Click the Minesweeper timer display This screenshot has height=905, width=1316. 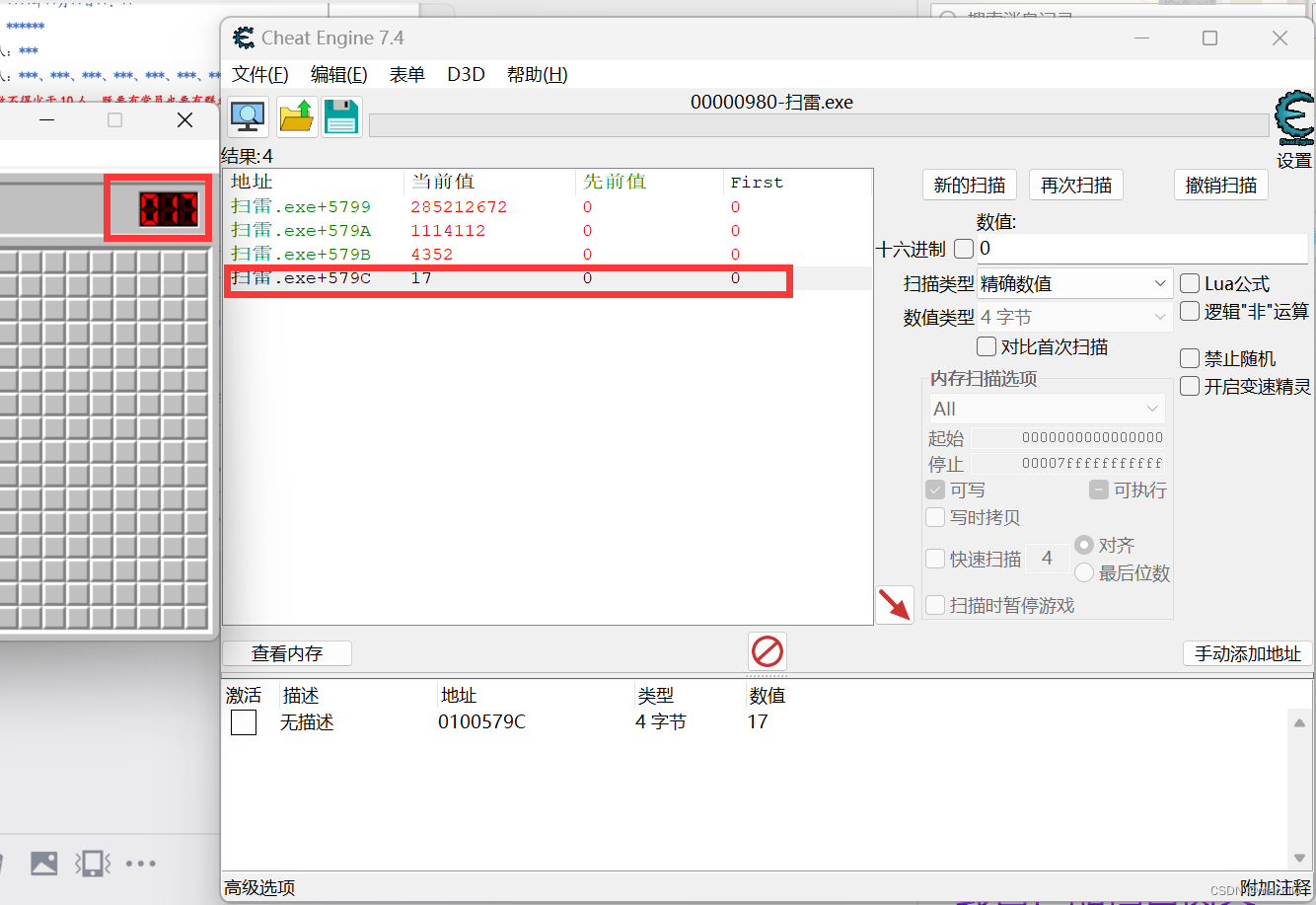(x=169, y=209)
